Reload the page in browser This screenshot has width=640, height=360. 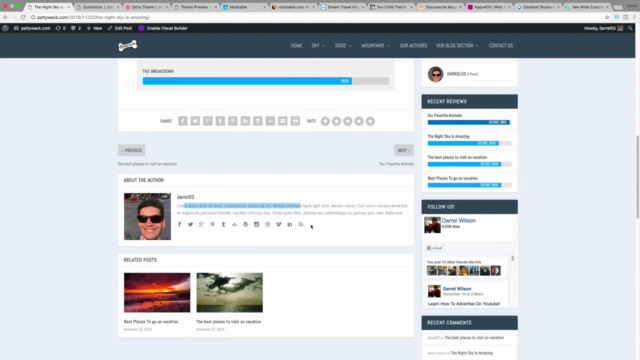[x=23, y=17]
